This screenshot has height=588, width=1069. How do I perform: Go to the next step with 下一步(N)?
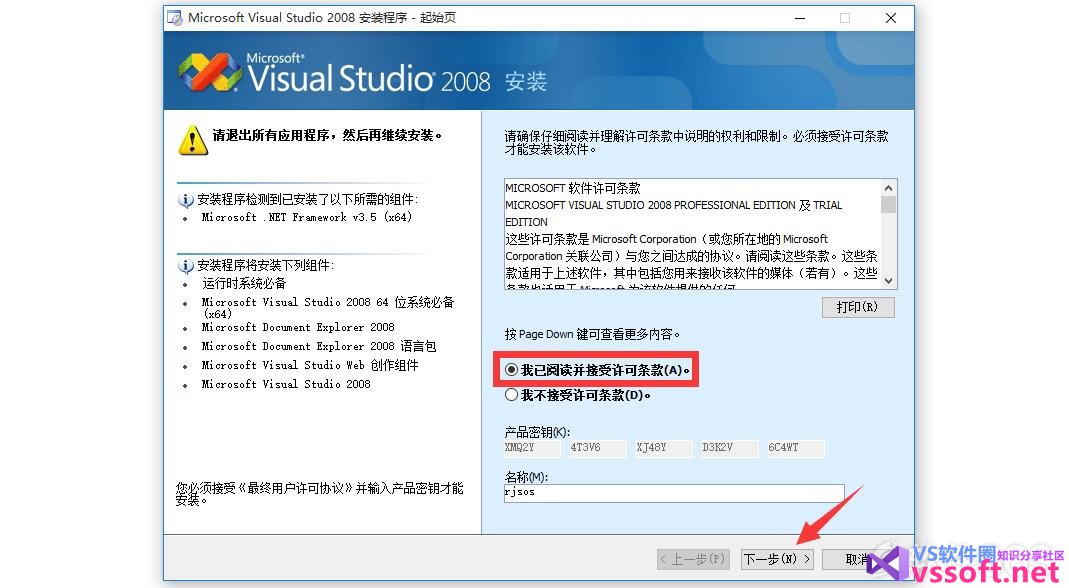[777, 559]
